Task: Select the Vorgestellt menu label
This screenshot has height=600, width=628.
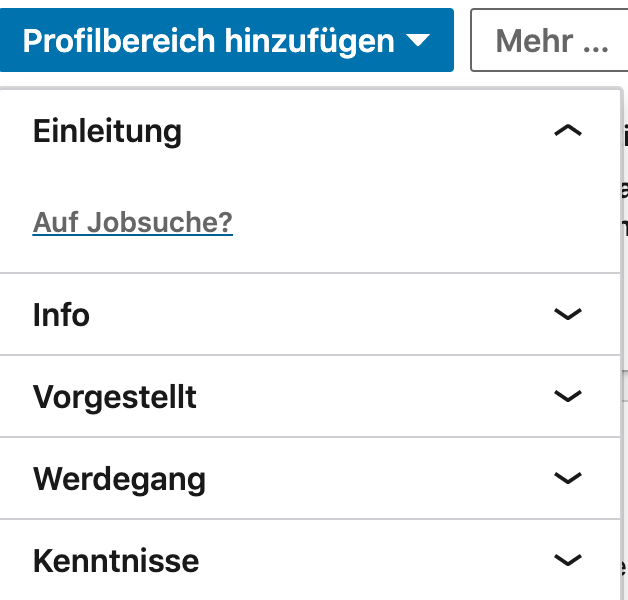Action: [115, 397]
